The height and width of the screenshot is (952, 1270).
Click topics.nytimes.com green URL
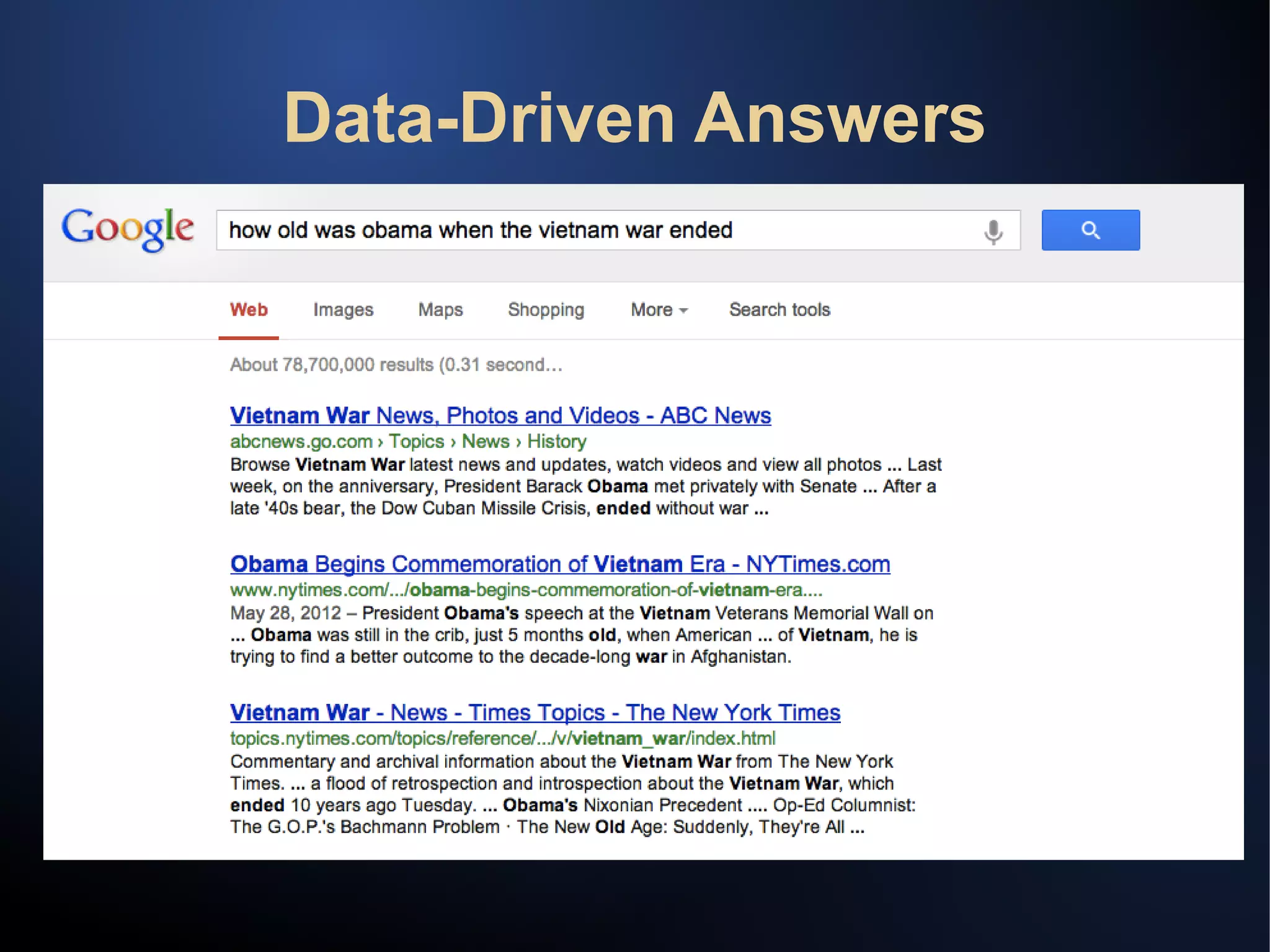[x=502, y=738]
